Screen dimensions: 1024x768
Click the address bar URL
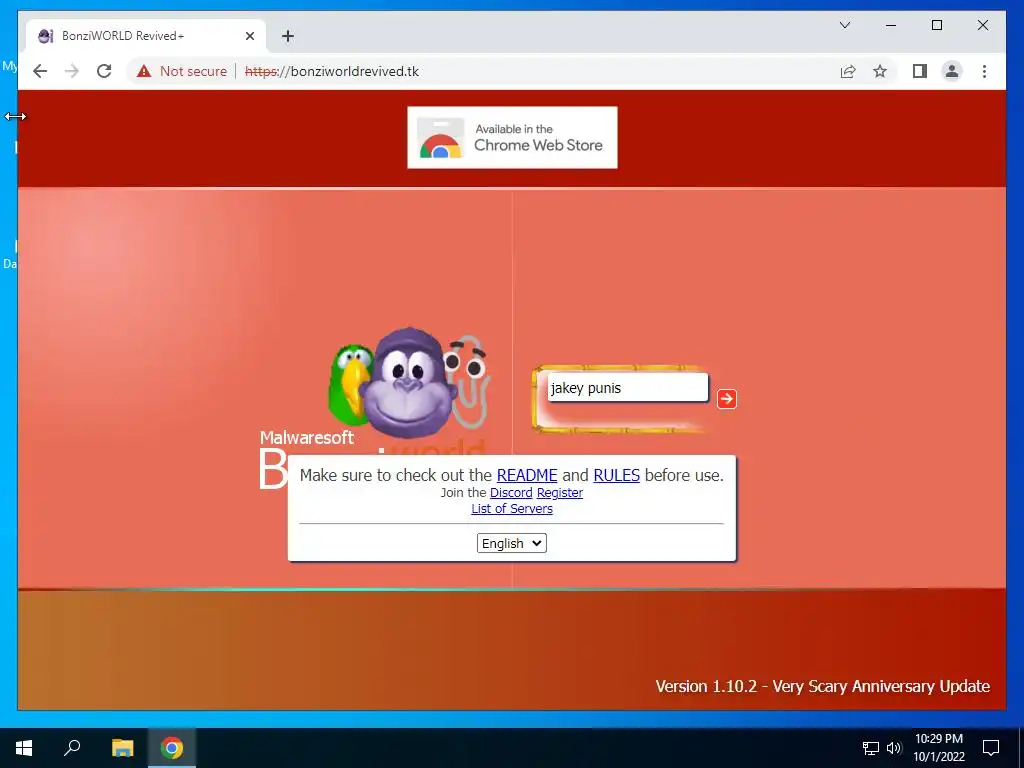point(332,71)
